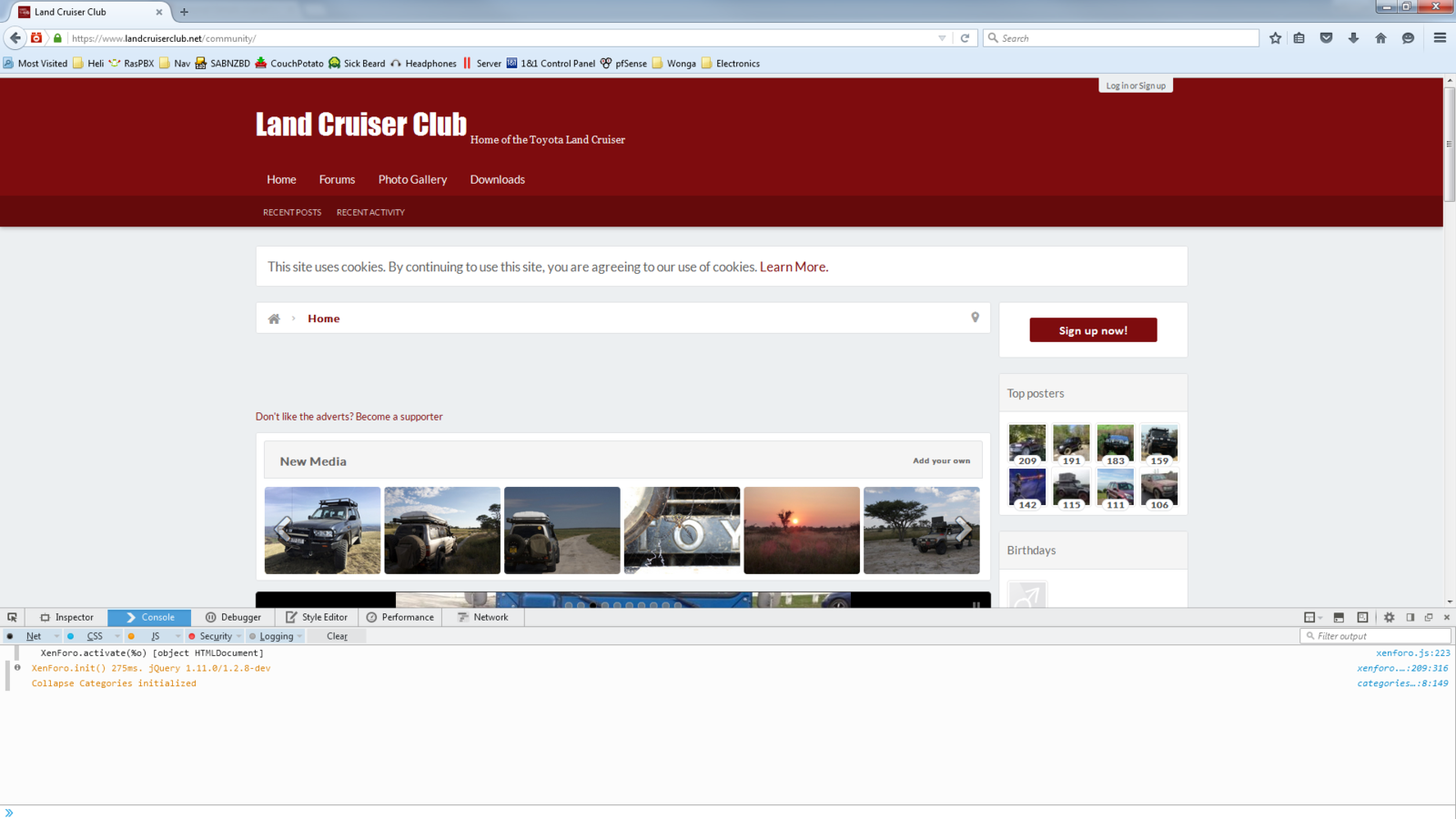Open the SABNZBD bookmark
This screenshot has height=819, width=1456.
222,64
